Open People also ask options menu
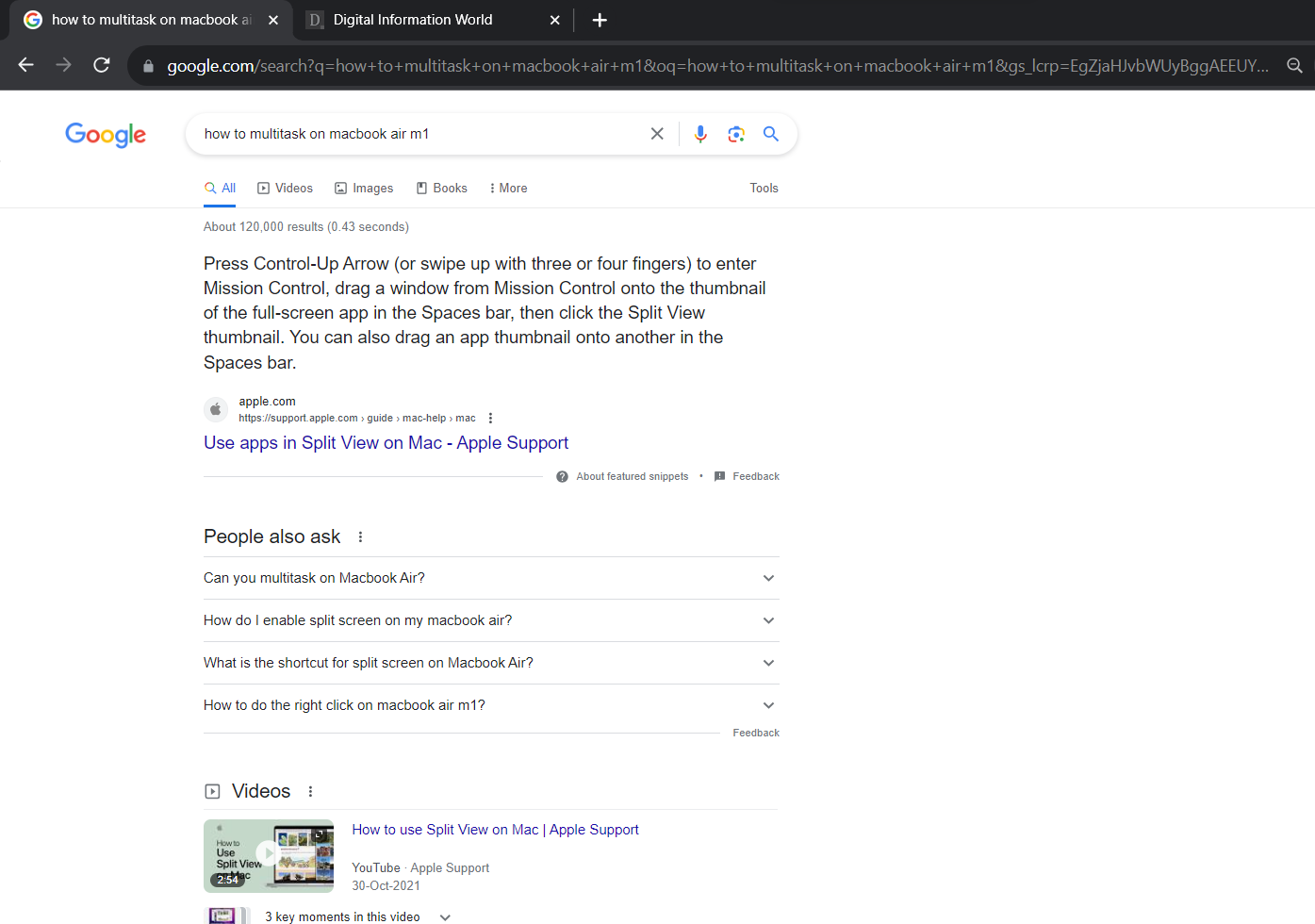 360,537
